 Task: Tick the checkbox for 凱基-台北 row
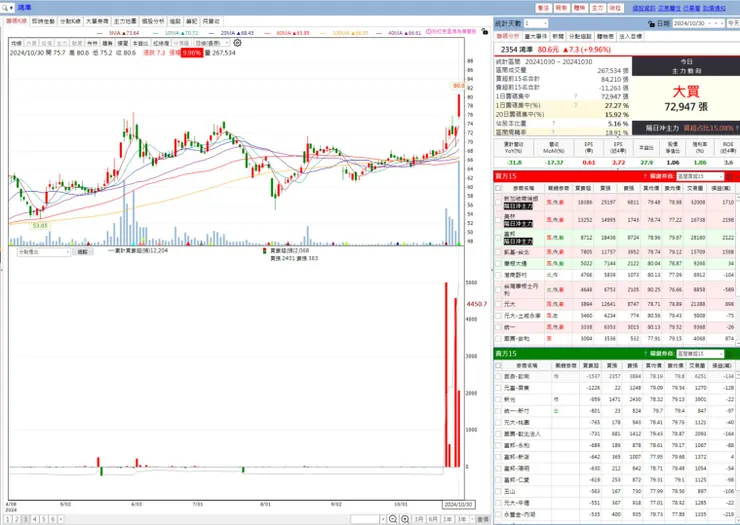(x=498, y=252)
